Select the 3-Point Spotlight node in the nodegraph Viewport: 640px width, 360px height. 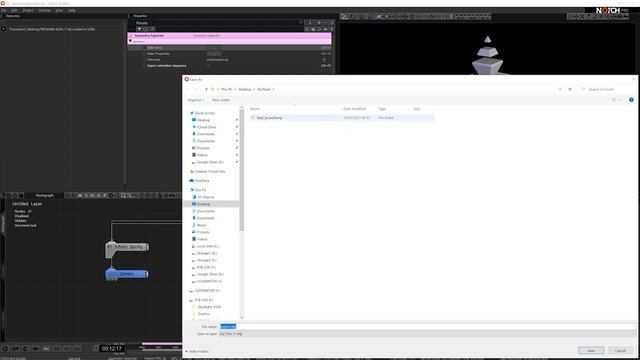[x=127, y=247]
